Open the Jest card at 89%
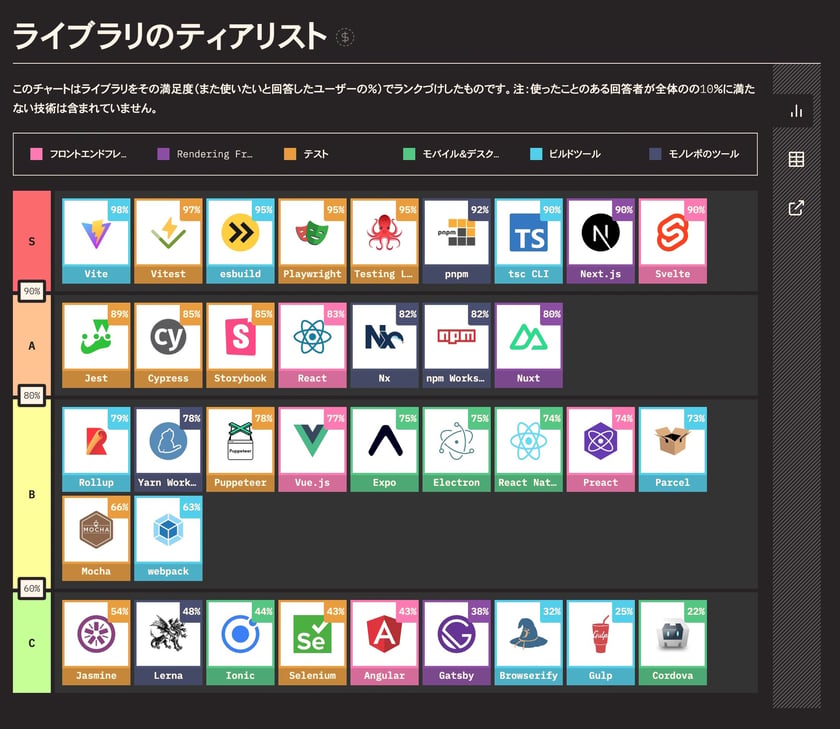Image resolution: width=840 pixels, height=729 pixels. click(x=96, y=345)
